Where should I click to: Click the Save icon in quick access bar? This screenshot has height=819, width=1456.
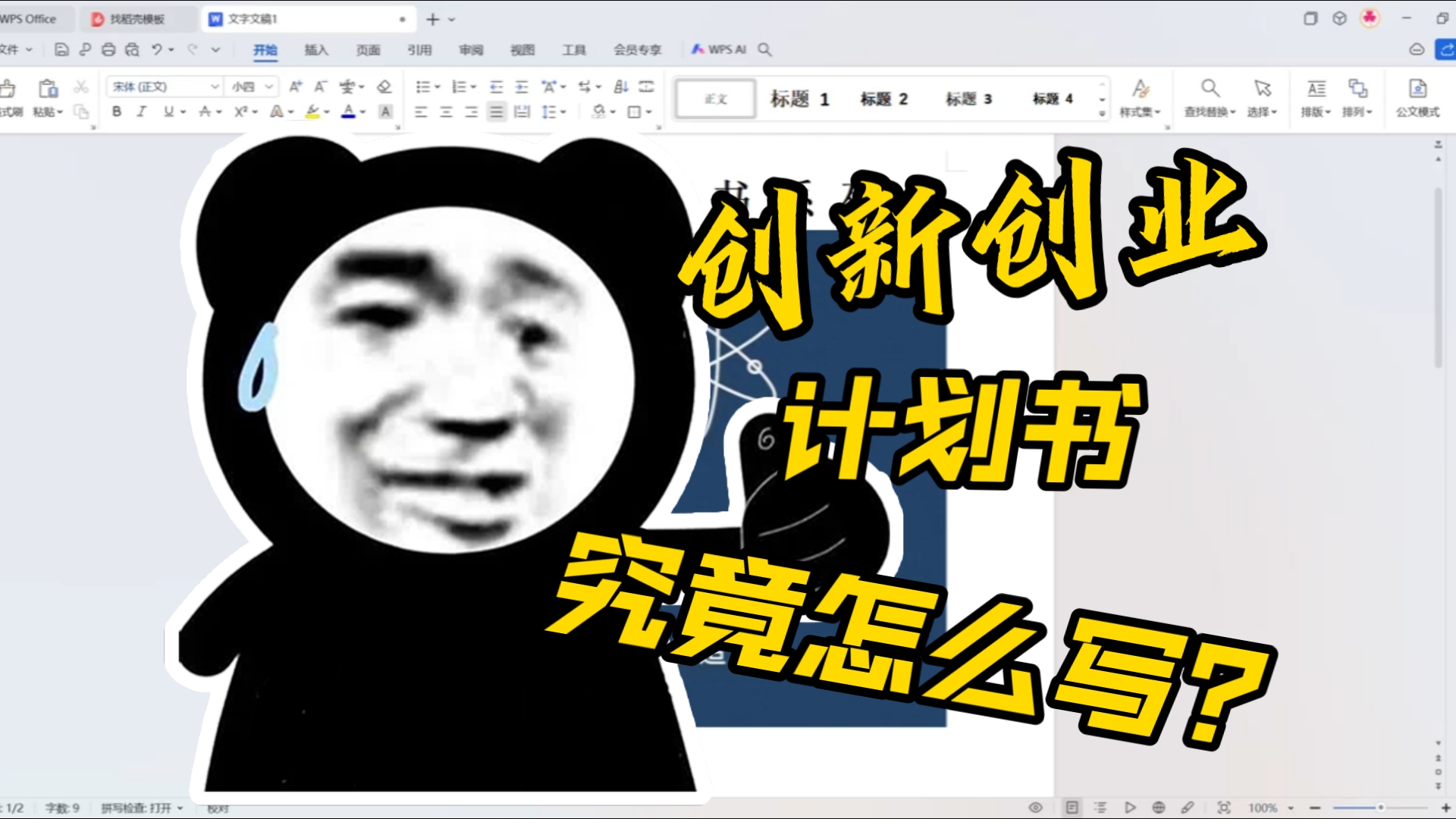click(x=61, y=50)
